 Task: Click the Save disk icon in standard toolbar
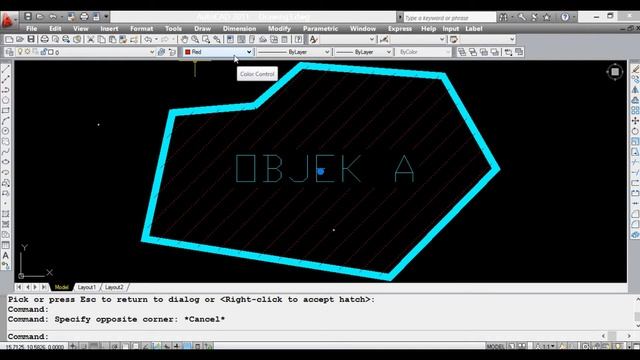[31, 40]
